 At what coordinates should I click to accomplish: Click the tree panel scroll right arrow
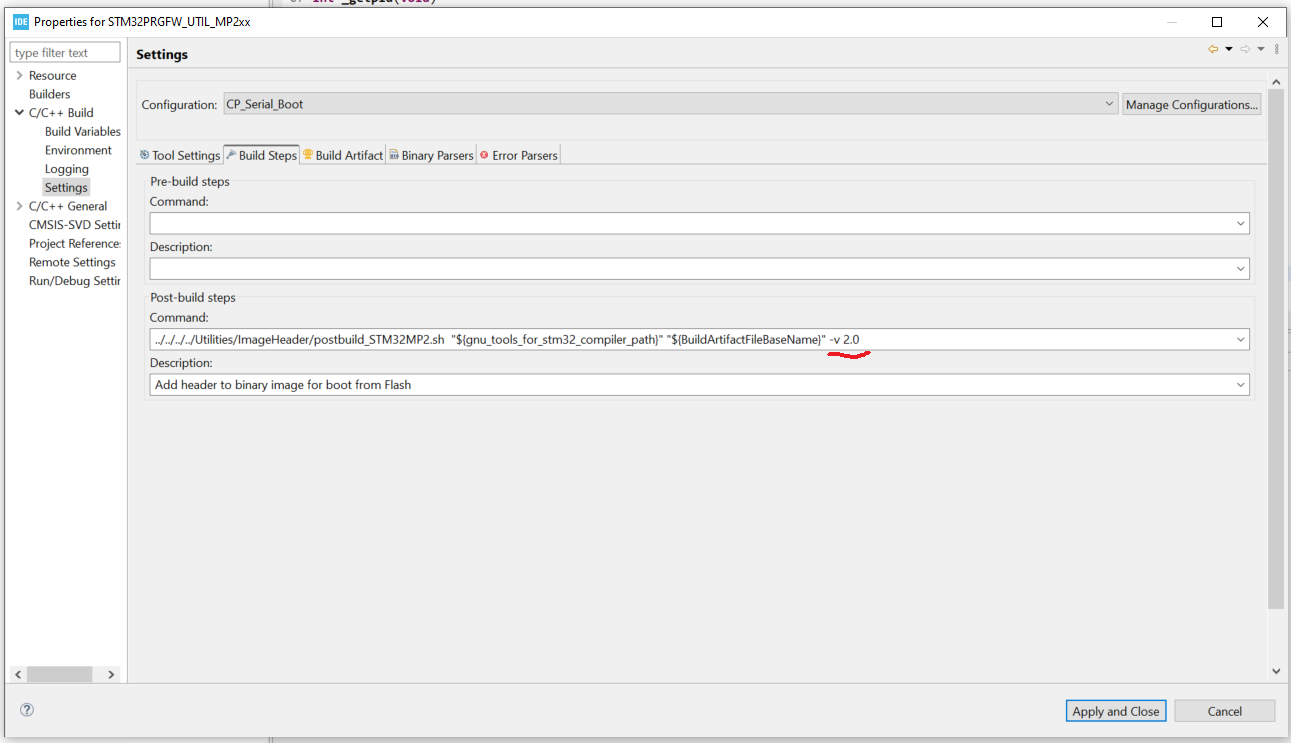pyautogui.click(x=111, y=675)
